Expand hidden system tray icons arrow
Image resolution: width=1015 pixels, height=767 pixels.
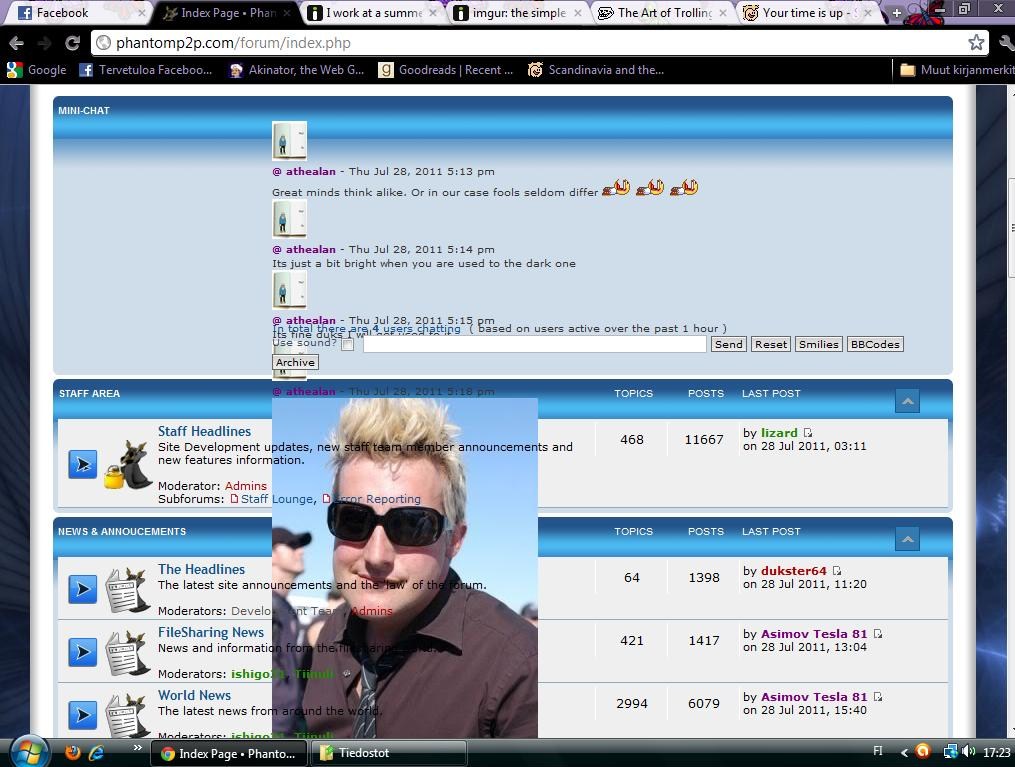tap(904, 752)
